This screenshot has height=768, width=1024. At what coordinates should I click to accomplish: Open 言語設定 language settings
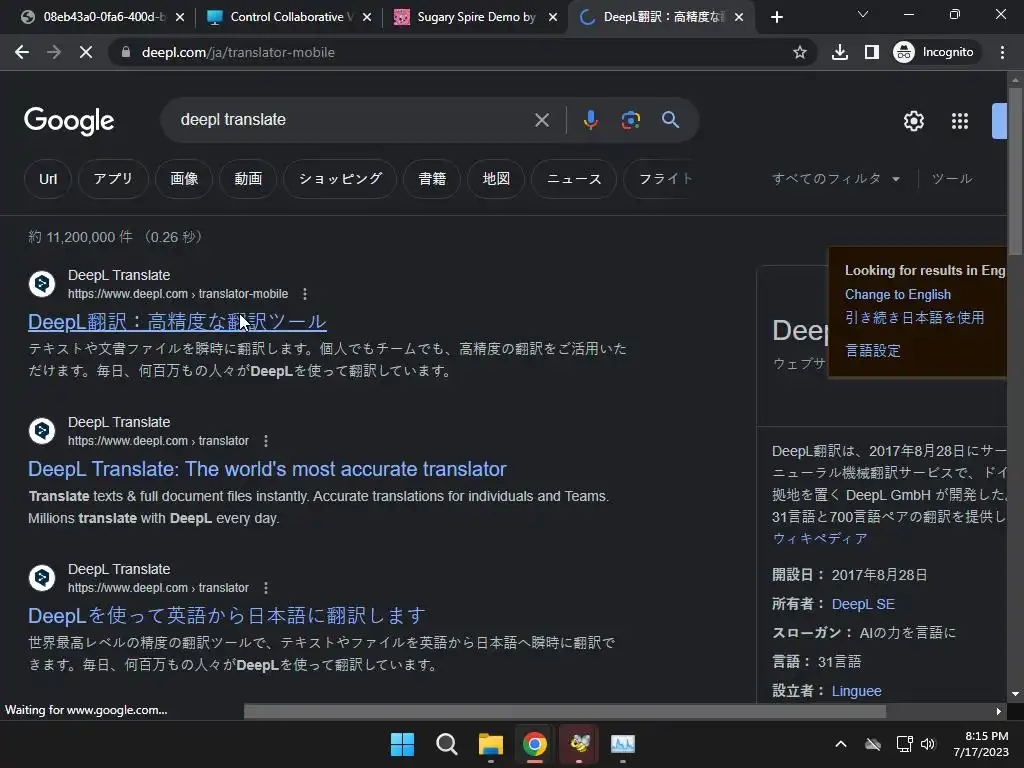872,351
